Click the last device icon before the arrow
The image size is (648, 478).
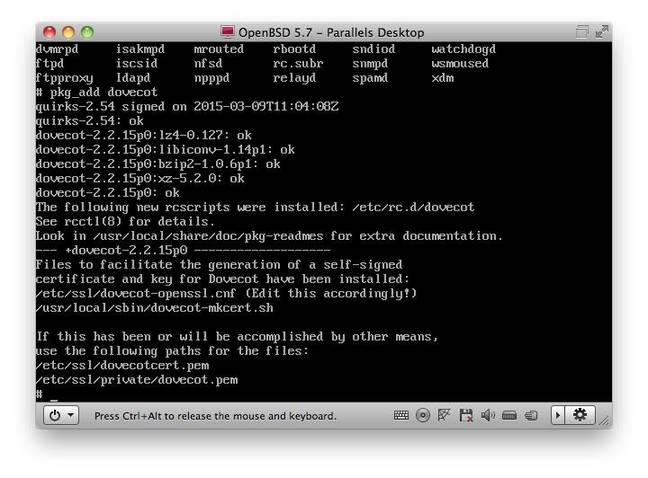tap(531, 415)
